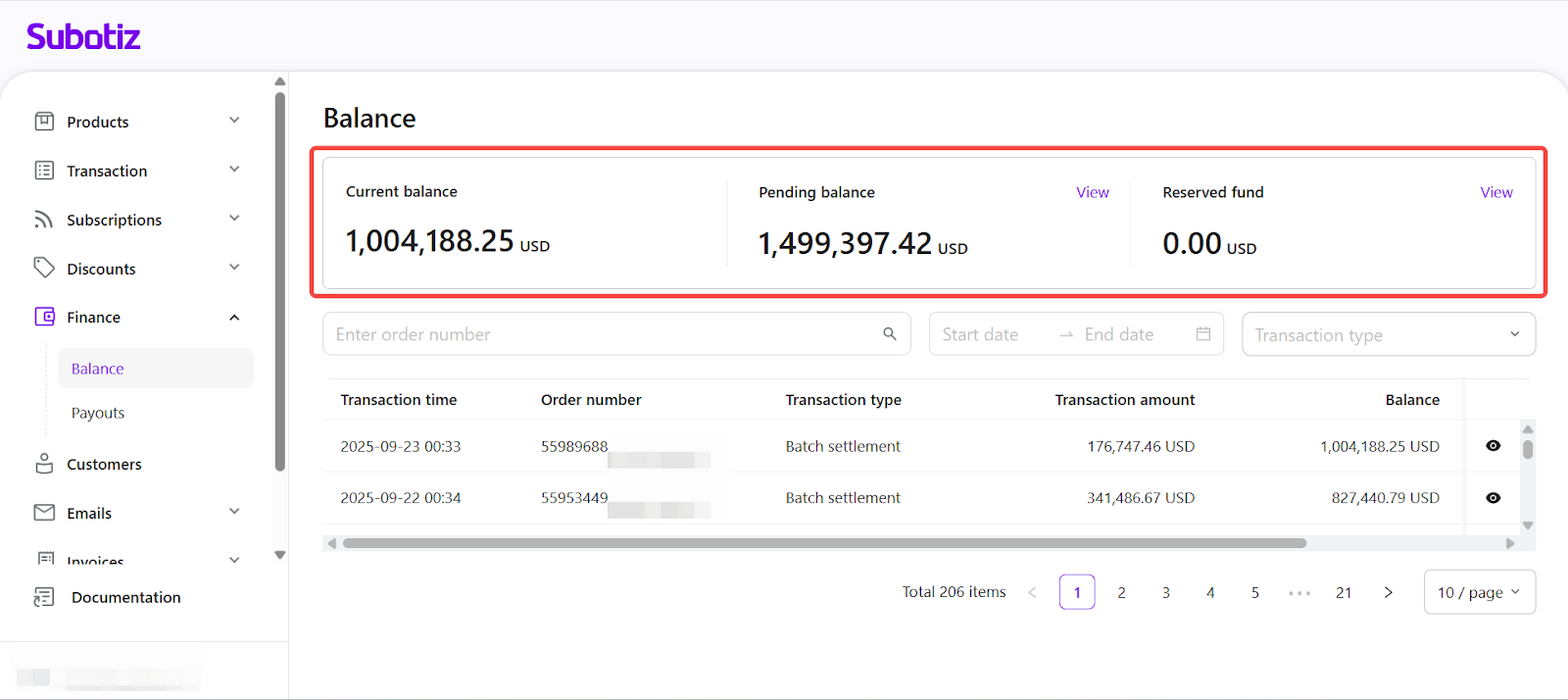Screen dimensions: 1568x700
Task: Click the Subscriptions feed icon
Action: point(44,220)
